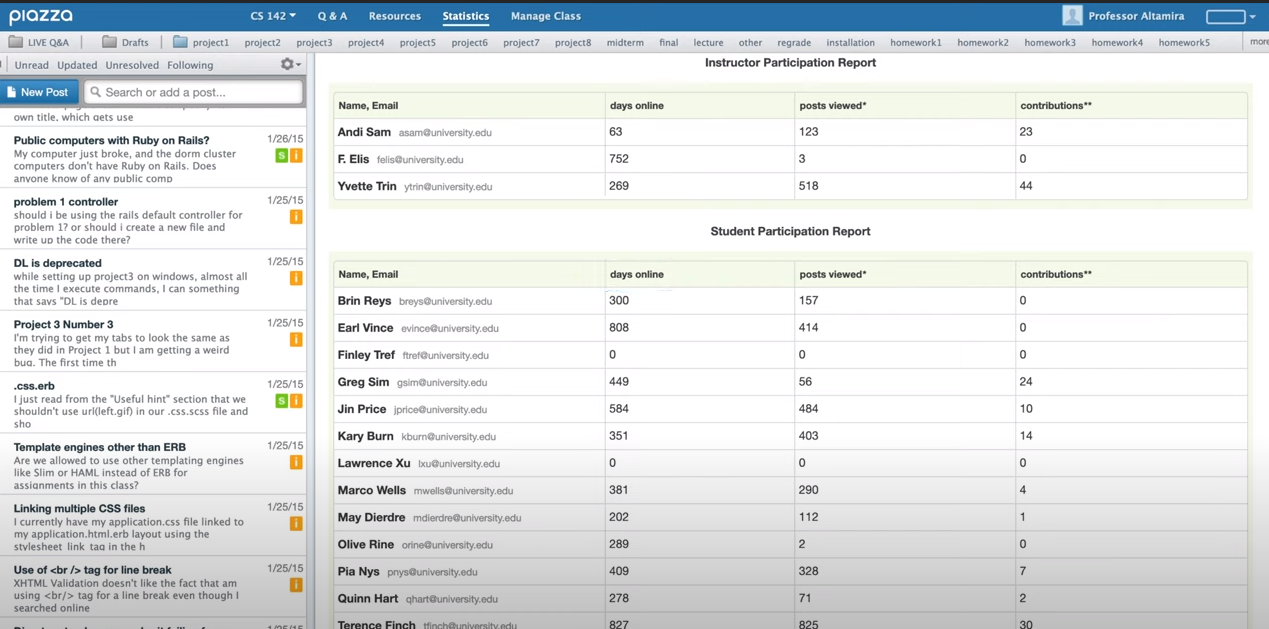Toggle the Unread filter
The image size is (1269, 629).
pyautogui.click(x=31, y=64)
